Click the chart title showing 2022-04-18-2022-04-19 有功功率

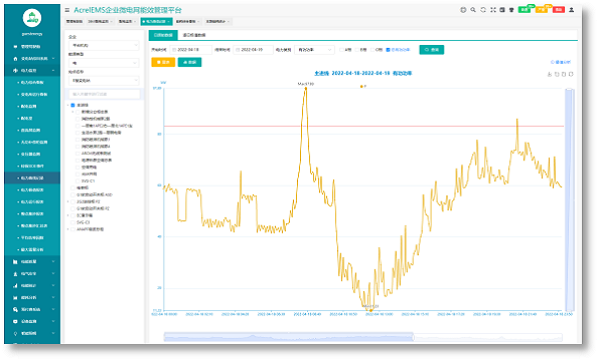pyautogui.click(x=363, y=73)
